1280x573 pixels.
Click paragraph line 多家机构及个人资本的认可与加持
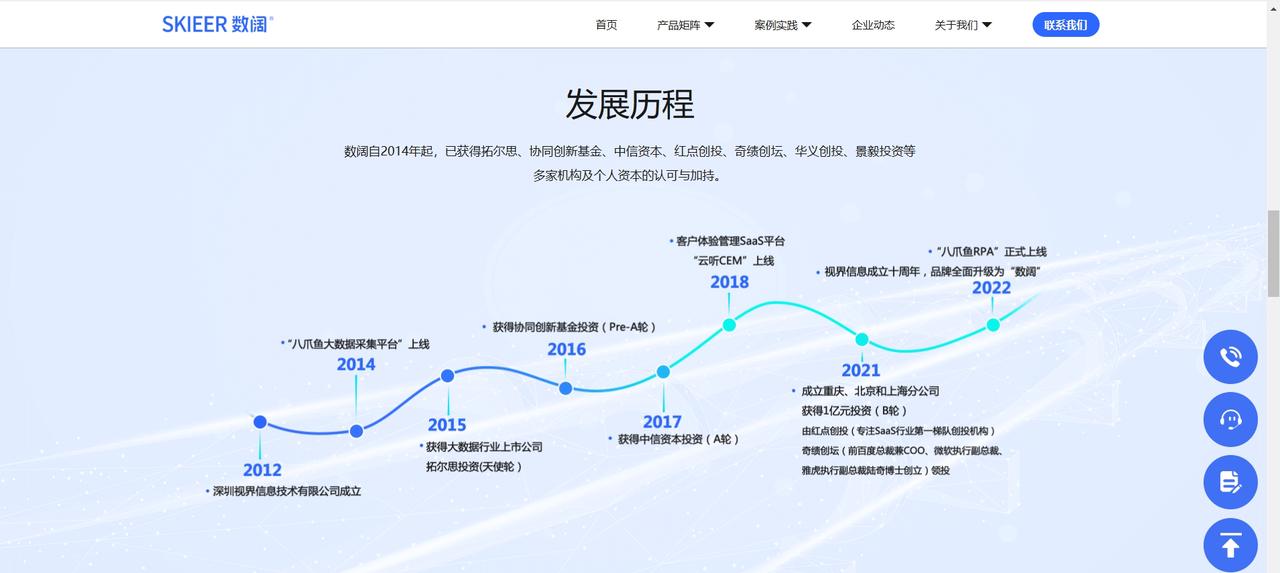click(x=629, y=175)
